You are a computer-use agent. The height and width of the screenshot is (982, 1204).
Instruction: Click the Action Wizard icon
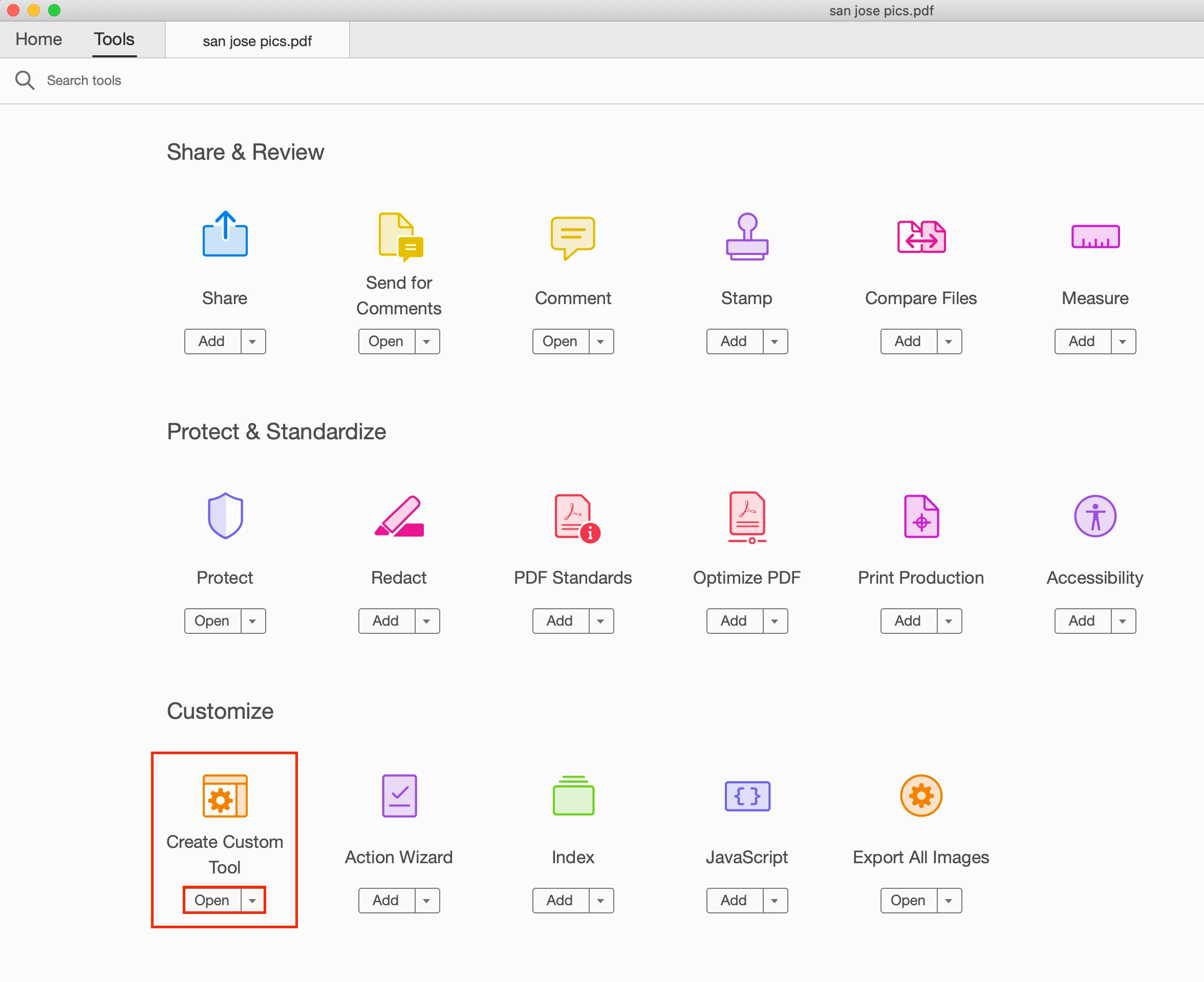399,795
